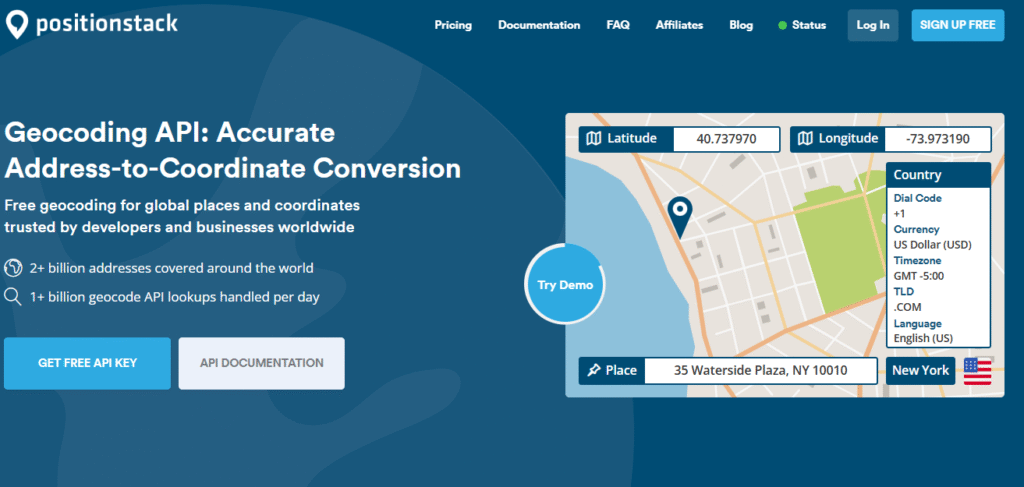Click the map icon next to Latitude
Screen dimensions: 1024x487
click(x=594, y=139)
